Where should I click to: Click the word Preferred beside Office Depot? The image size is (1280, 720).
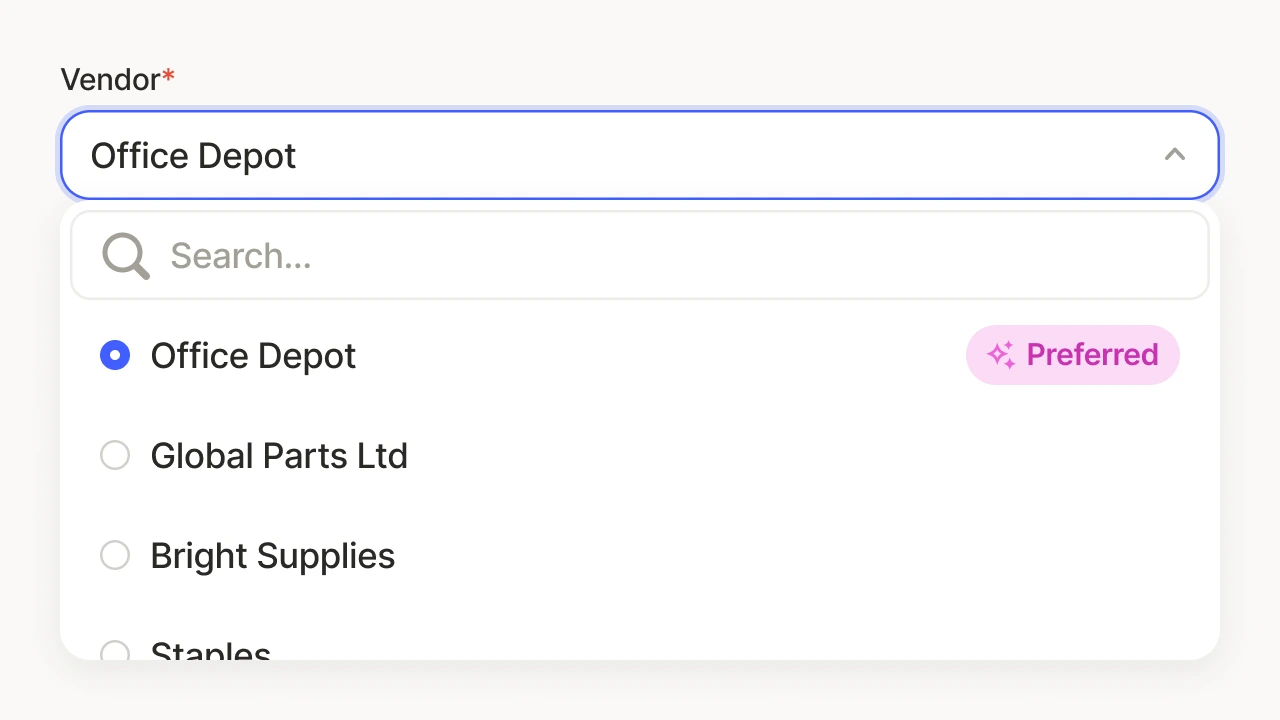(1092, 355)
